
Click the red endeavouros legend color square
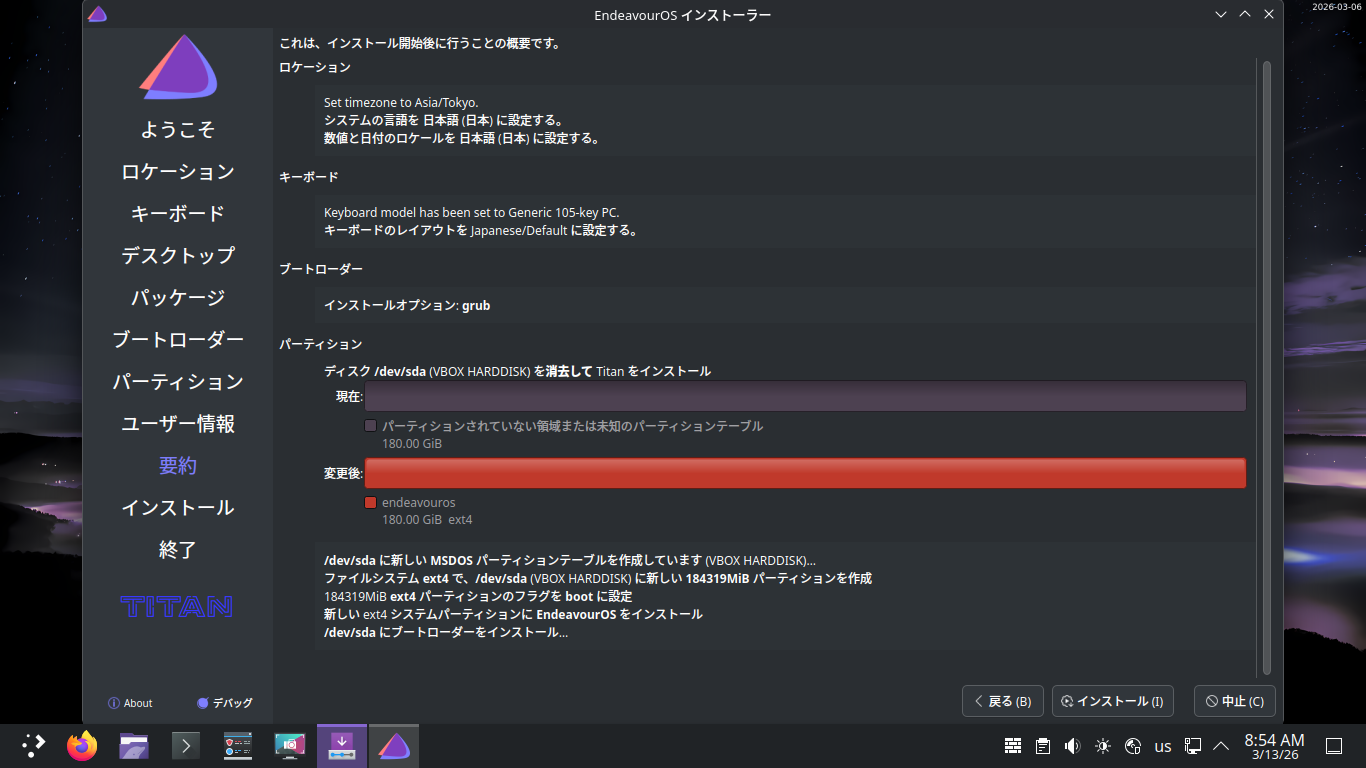pyautogui.click(x=371, y=503)
